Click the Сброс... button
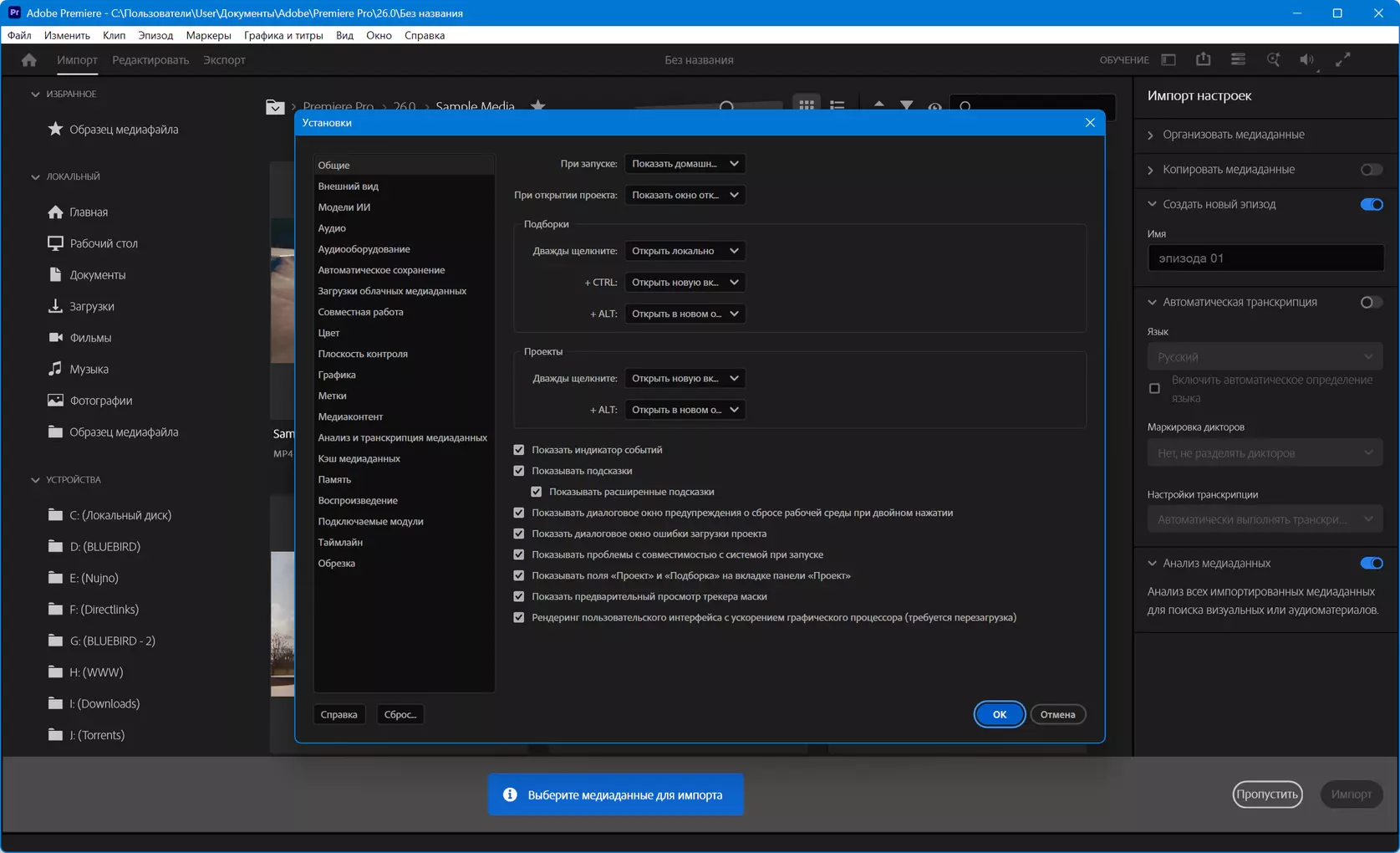1400x853 pixels. click(400, 714)
